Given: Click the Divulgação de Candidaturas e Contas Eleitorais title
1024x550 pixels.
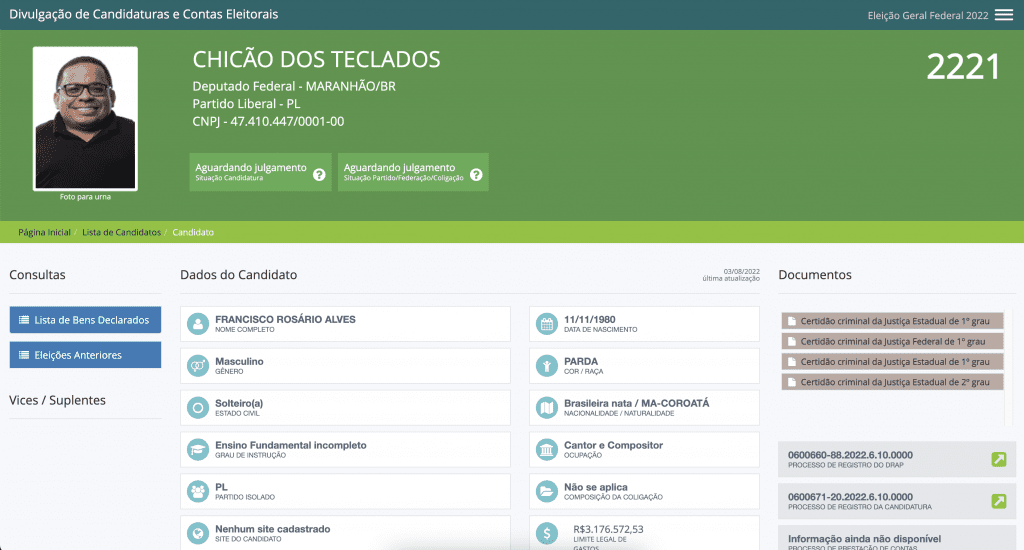Looking at the screenshot, I should [144, 15].
